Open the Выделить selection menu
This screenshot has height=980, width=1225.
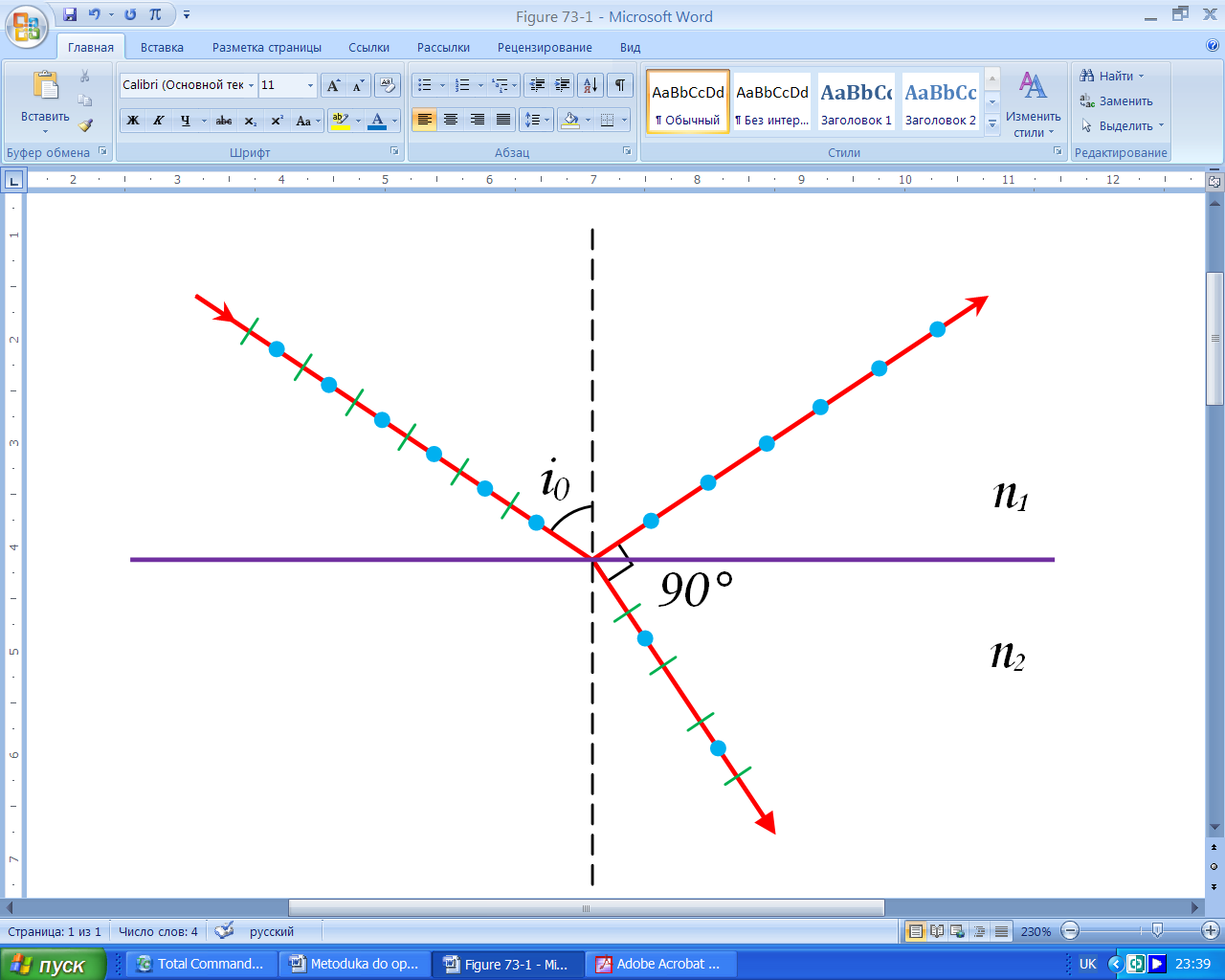click(1122, 125)
